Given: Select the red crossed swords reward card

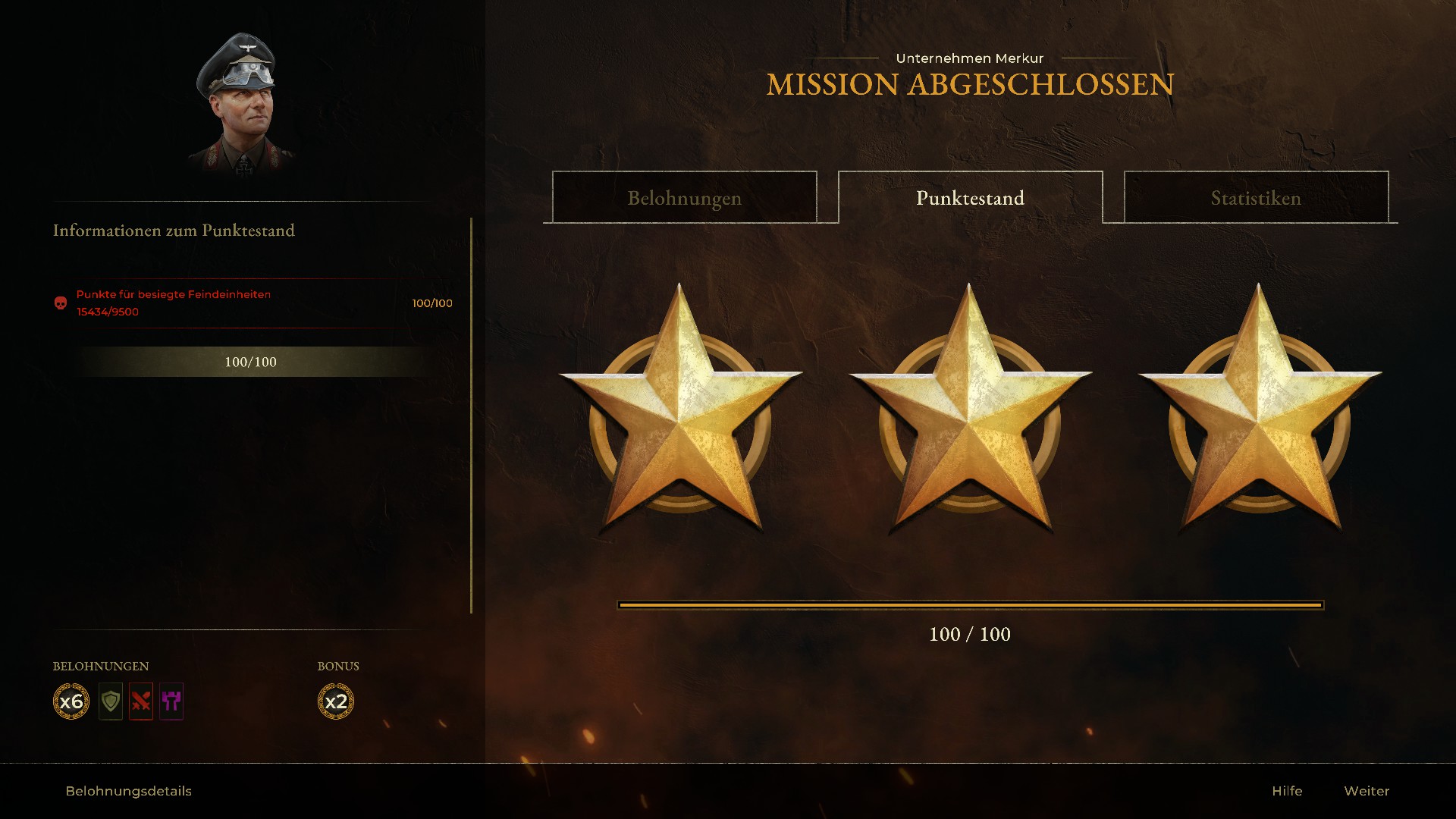Looking at the screenshot, I should coord(141,701).
